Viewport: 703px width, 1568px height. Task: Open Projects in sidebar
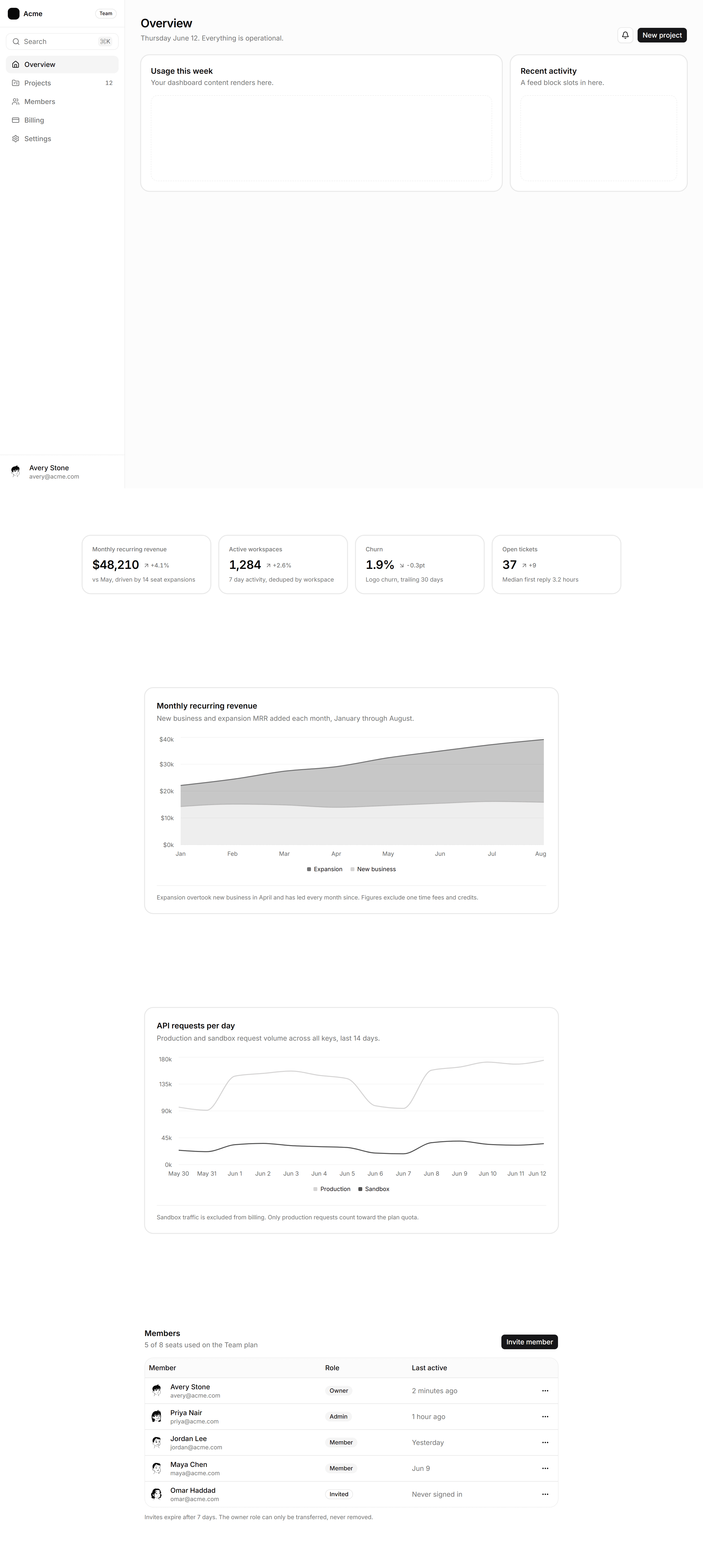62,83
